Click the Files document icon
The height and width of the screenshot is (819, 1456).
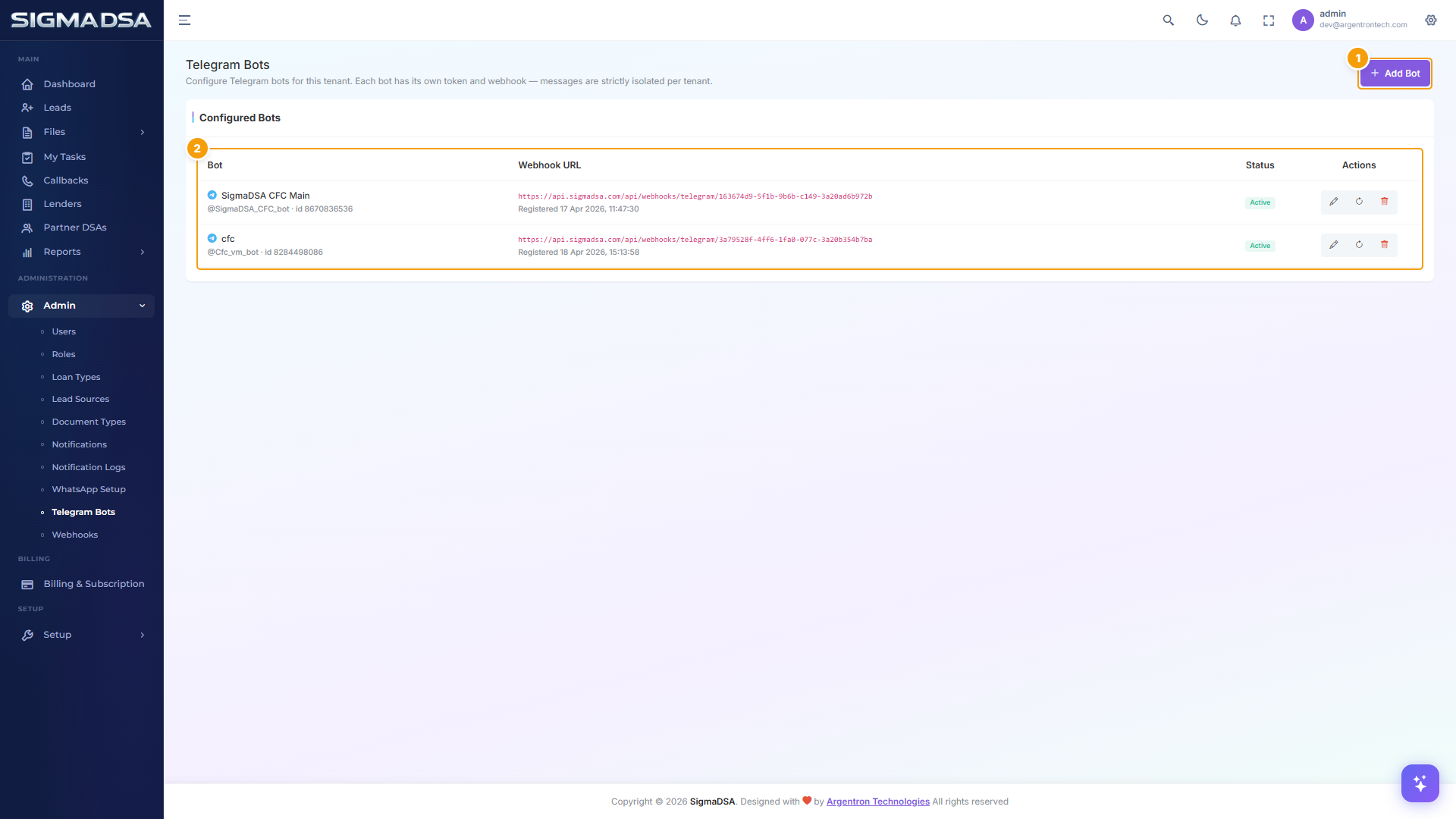click(27, 133)
